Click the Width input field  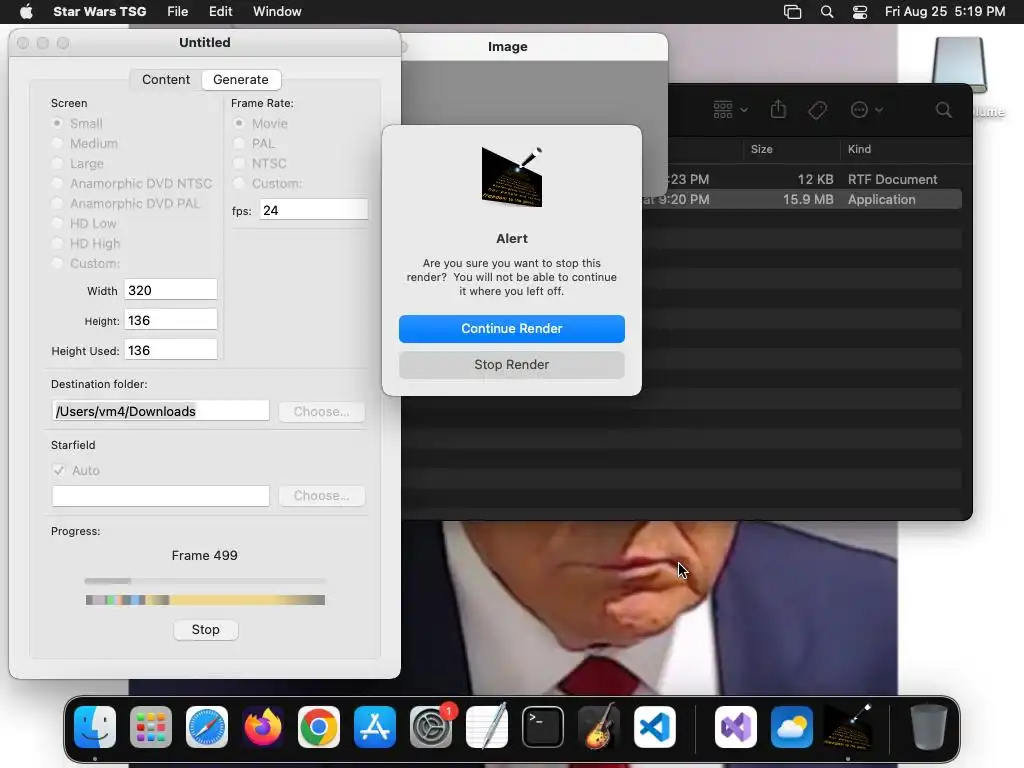click(x=171, y=290)
